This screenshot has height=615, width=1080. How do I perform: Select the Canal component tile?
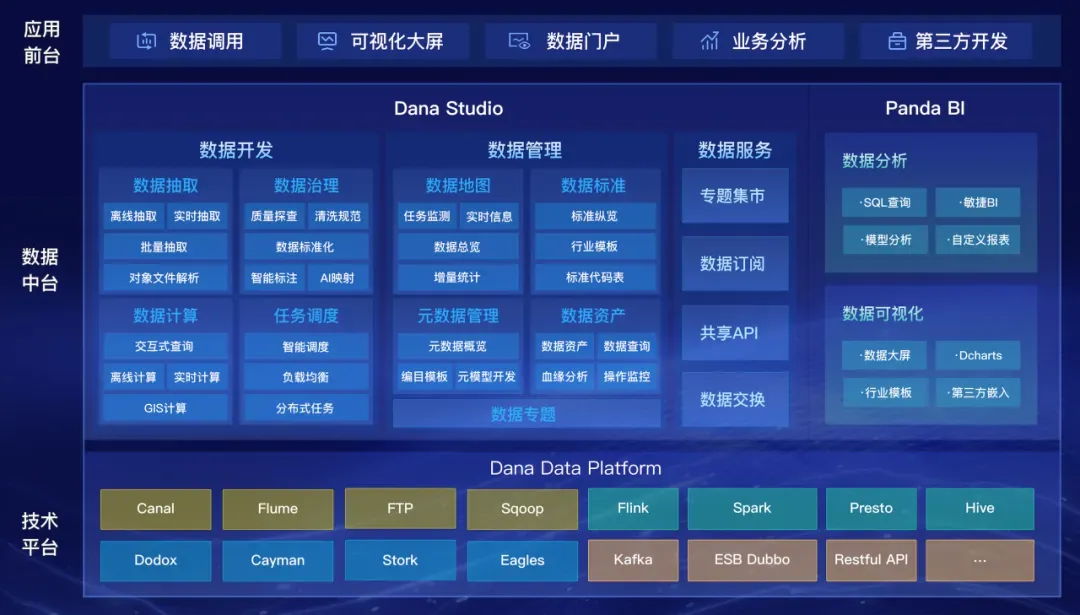(x=156, y=509)
